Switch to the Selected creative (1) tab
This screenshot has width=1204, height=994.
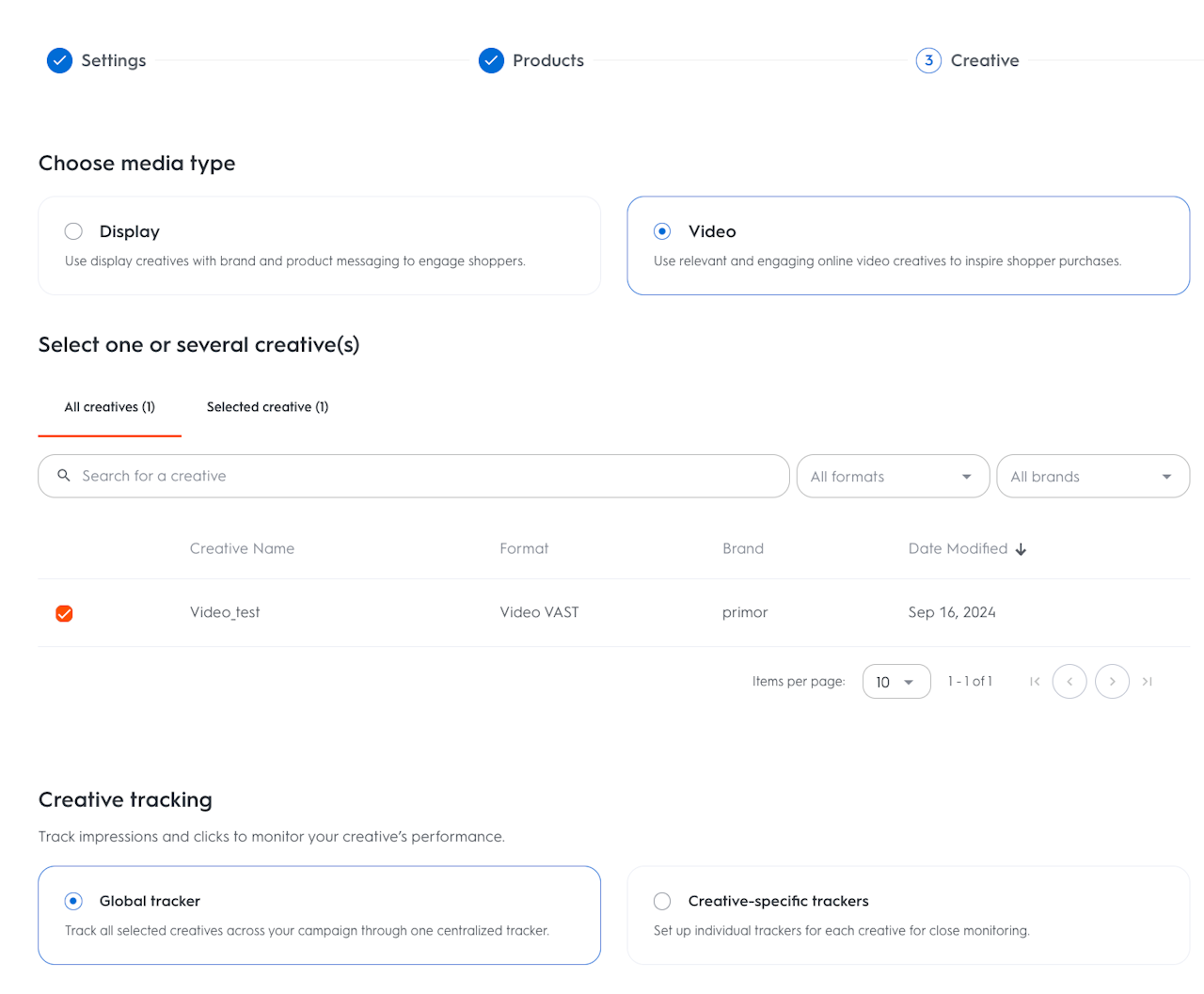click(267, 407)
